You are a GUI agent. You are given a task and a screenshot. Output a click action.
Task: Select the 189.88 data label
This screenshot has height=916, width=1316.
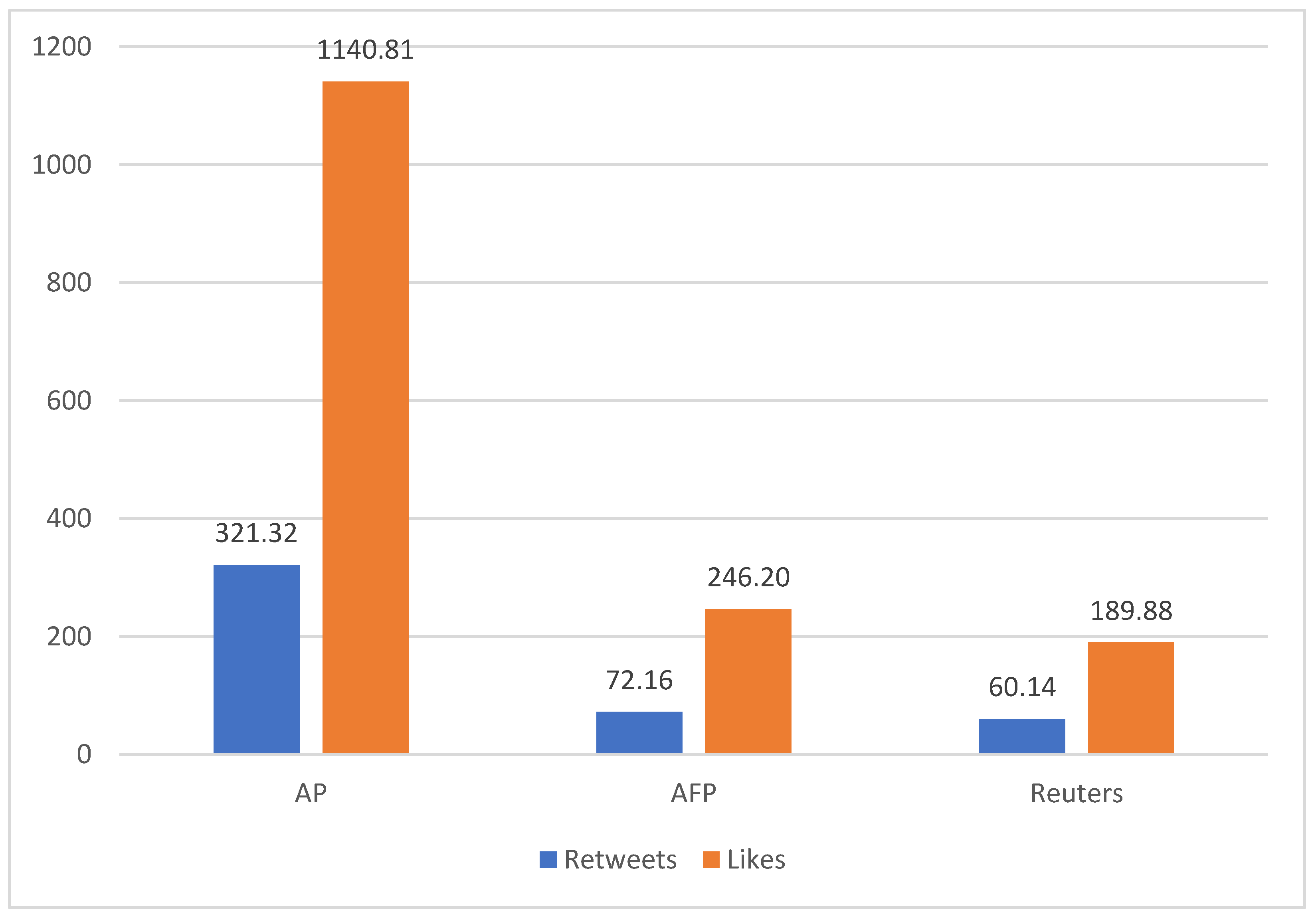(1131, 611)
